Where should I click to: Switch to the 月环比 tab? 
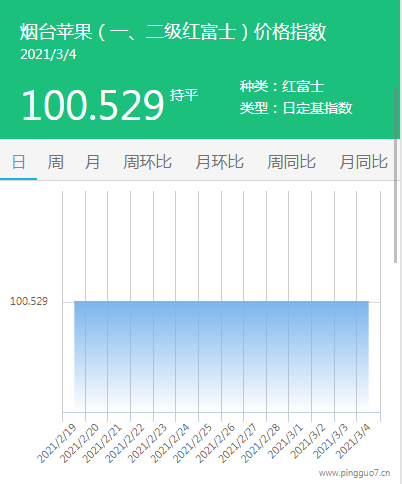click(x=219, y=162)
